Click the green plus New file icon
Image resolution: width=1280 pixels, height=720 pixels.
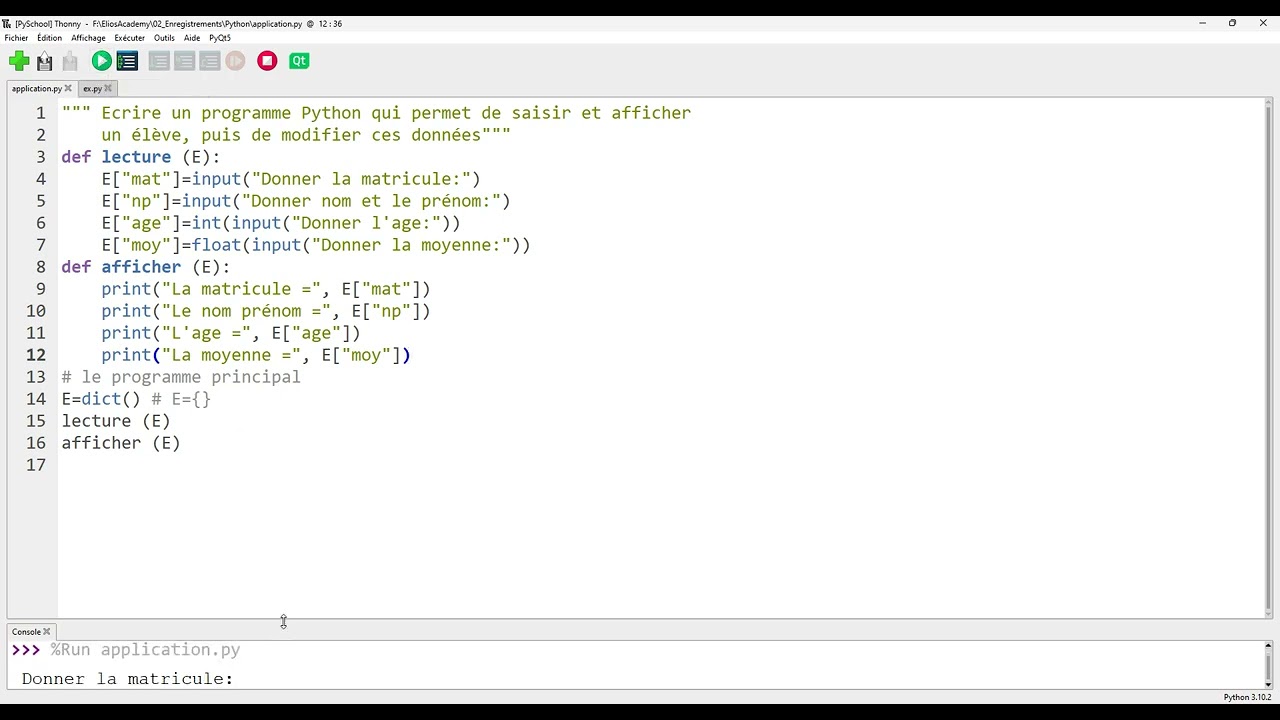pos(19,61)
